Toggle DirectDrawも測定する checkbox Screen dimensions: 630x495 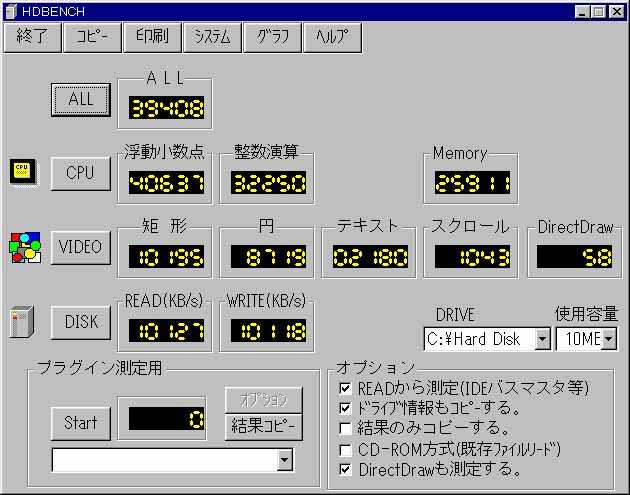point(345,469)
